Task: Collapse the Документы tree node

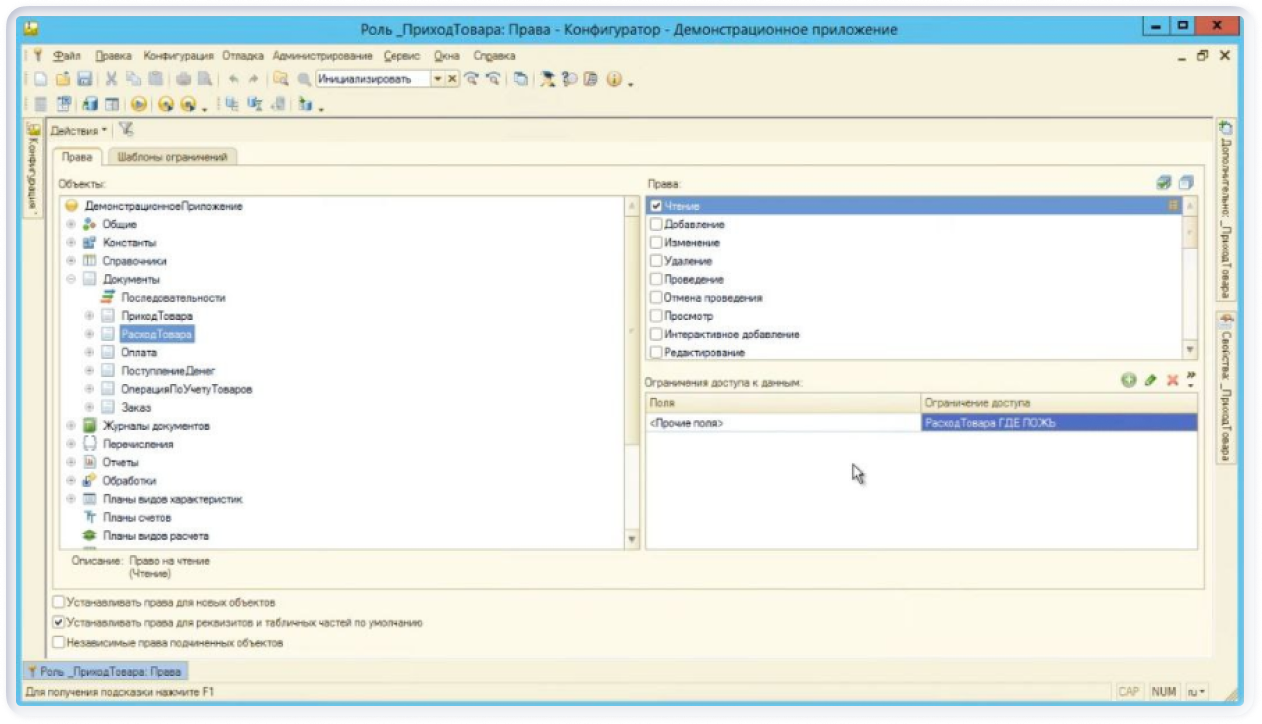Action: click(71, 279)
